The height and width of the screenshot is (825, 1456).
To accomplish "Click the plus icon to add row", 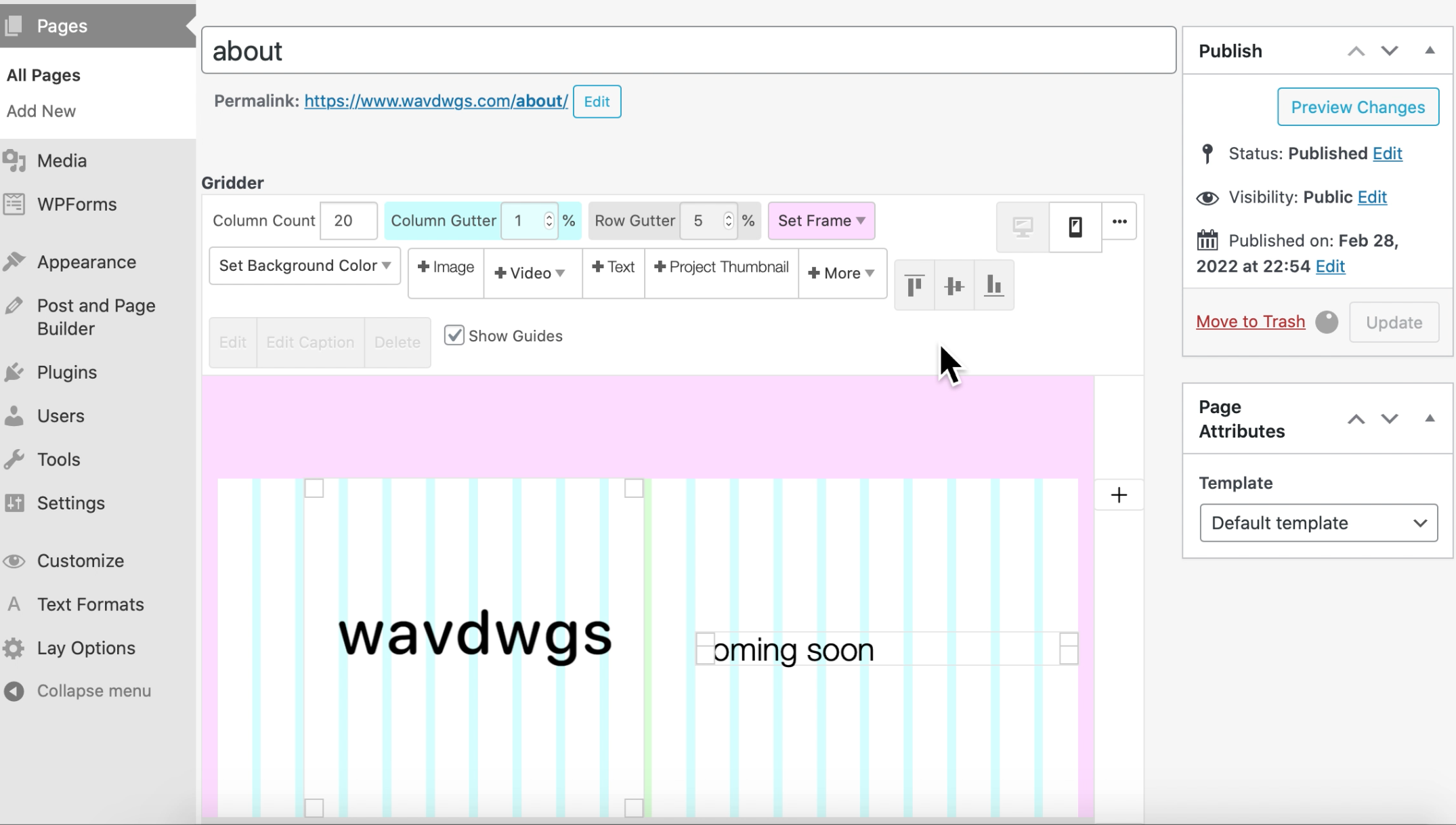I will pyautogui.click(x=1119, y=495).
